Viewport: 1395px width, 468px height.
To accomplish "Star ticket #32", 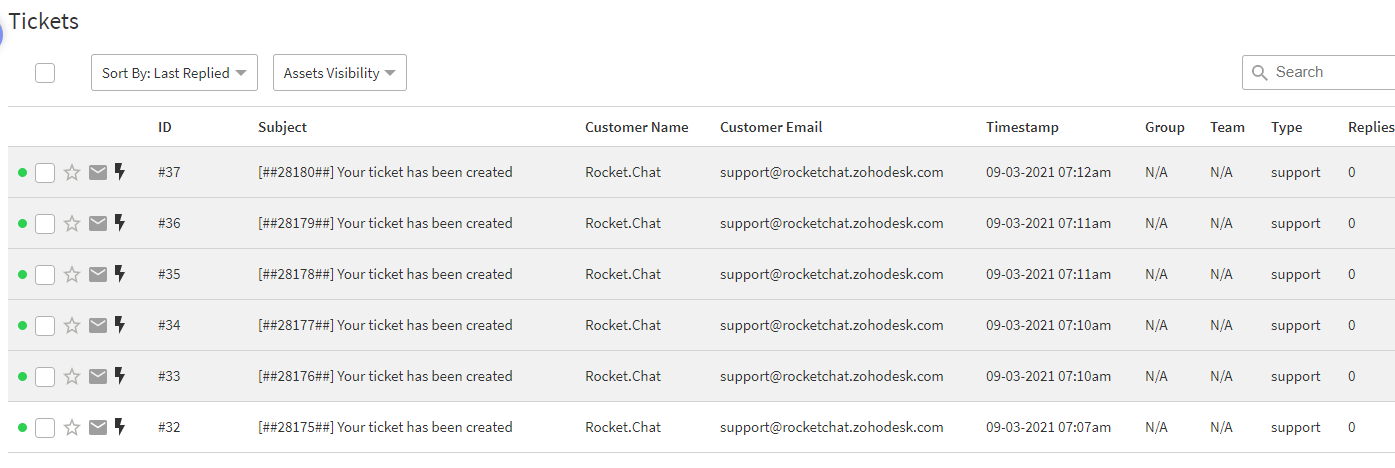I will point(72,428).
